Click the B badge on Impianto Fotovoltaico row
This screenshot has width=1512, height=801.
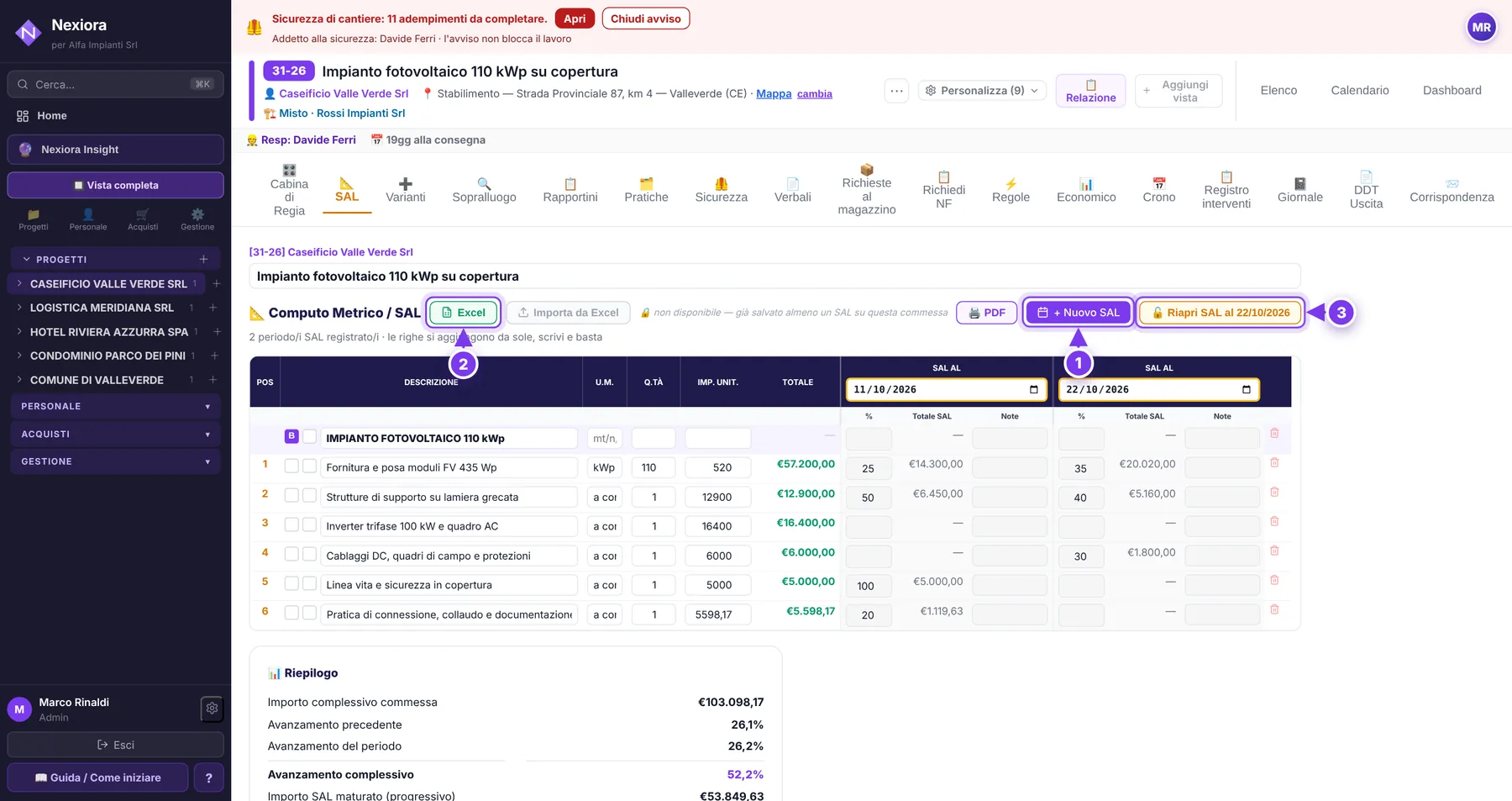click(x=291, y=436)
